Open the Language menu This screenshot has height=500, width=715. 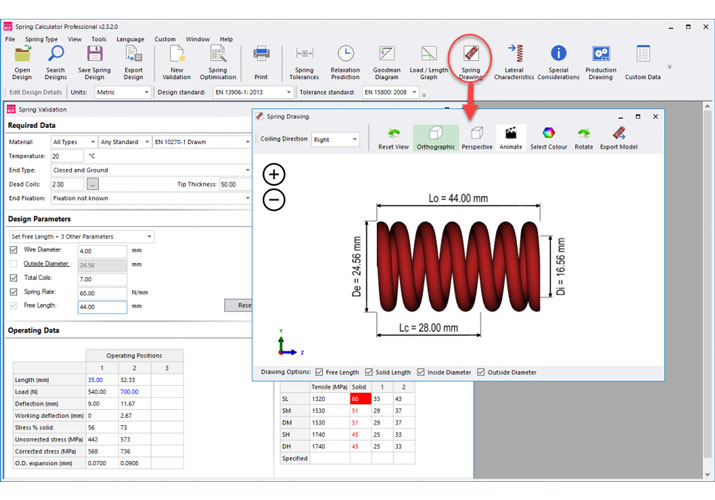coord(130,39)
